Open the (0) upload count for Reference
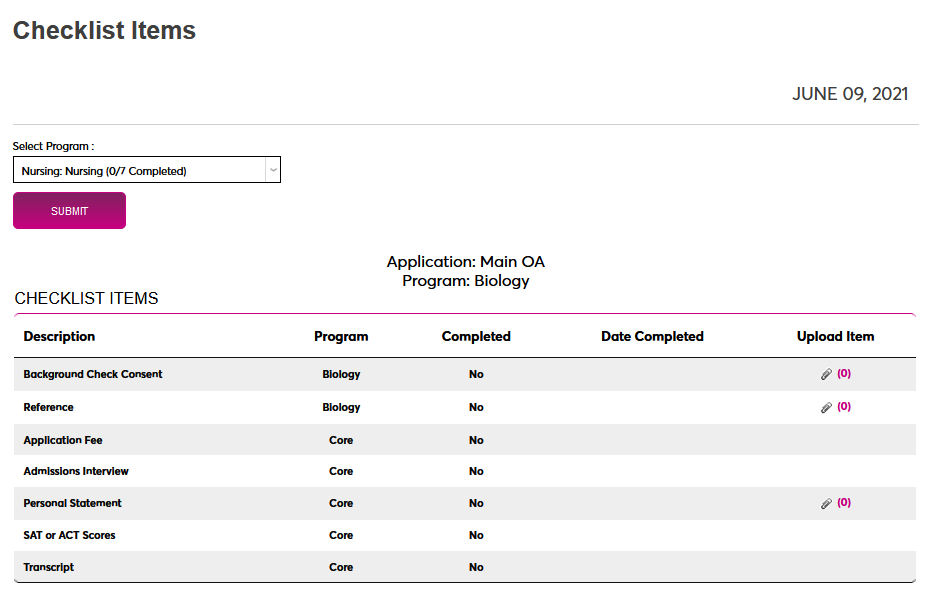This screenshot has width=936, height=605. pos(844,407)
